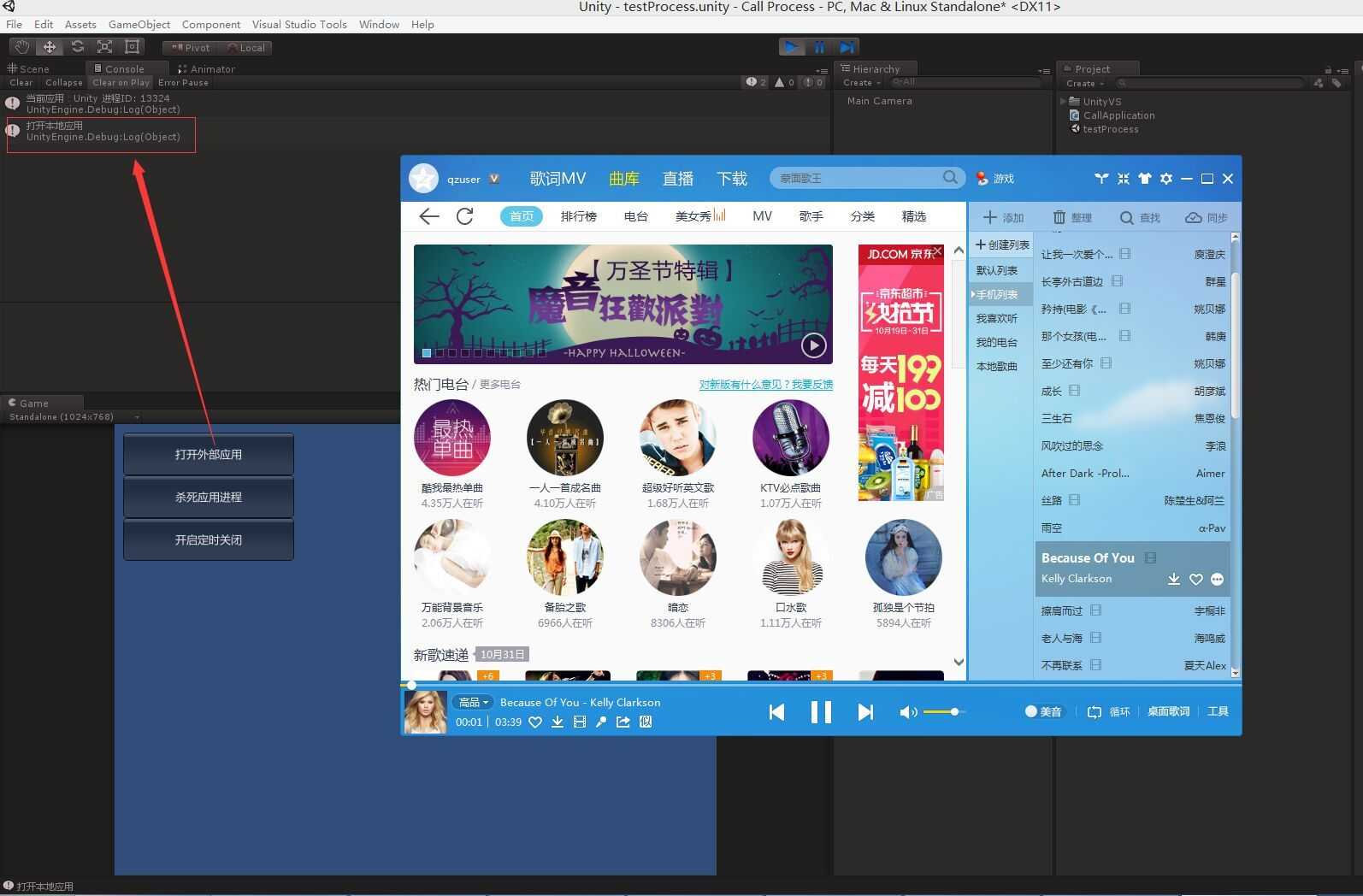Open the 游戏 games icon
Image resolution: width=1363 pixels, height=896 pixels.
pyautogui.click(x=995, y=179)
